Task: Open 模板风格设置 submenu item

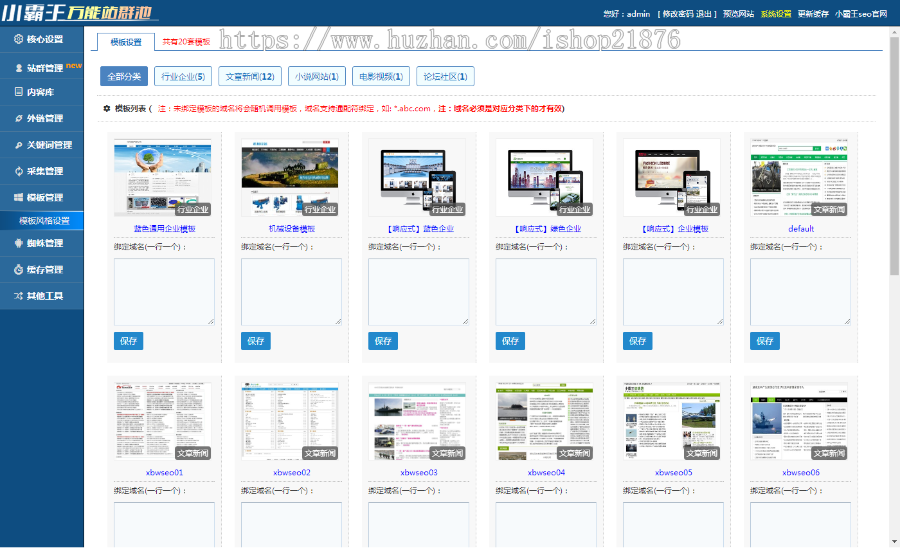Action: [x=45, y=221]
